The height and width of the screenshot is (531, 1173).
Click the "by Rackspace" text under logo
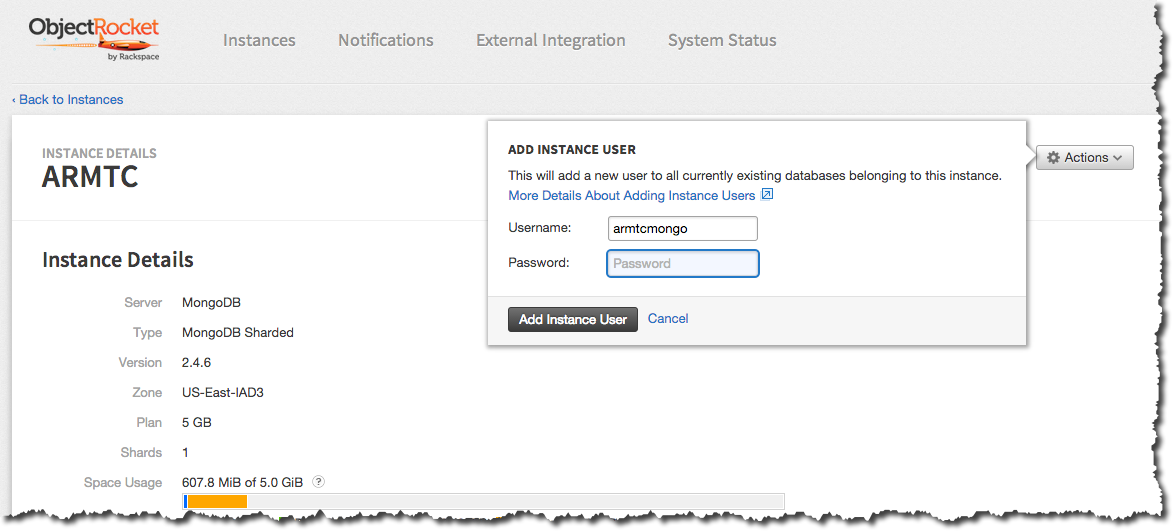132,57
